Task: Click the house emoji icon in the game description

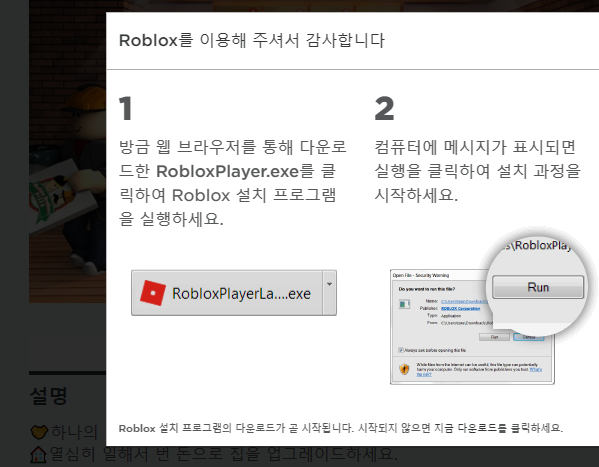Action: pos(38,454)
